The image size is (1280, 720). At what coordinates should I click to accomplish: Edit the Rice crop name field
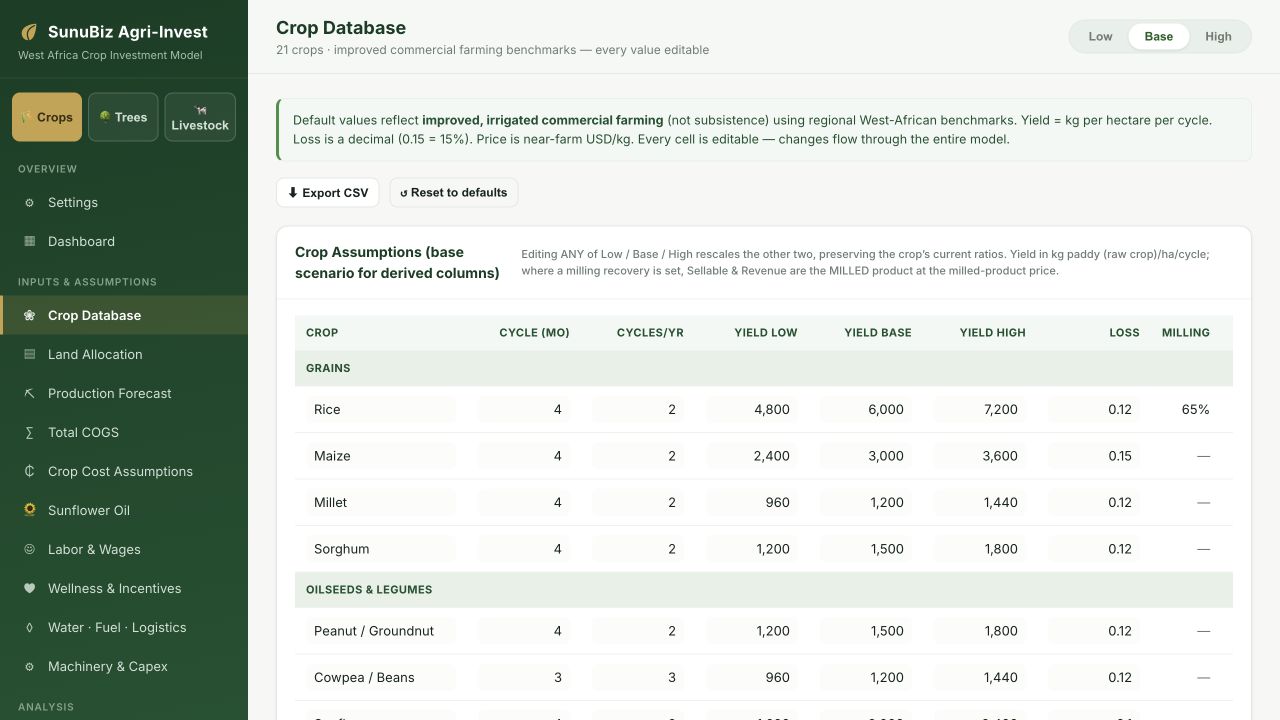(380, 410)
